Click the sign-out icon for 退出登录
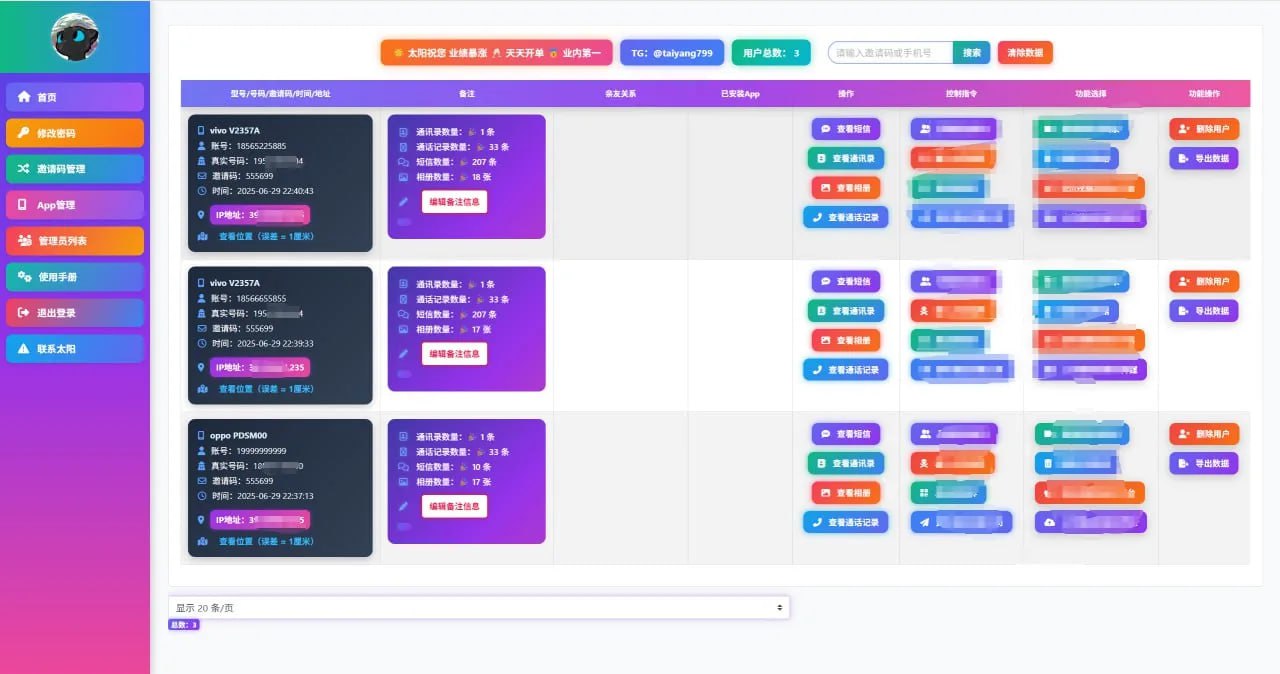 [x=24, y=313]
